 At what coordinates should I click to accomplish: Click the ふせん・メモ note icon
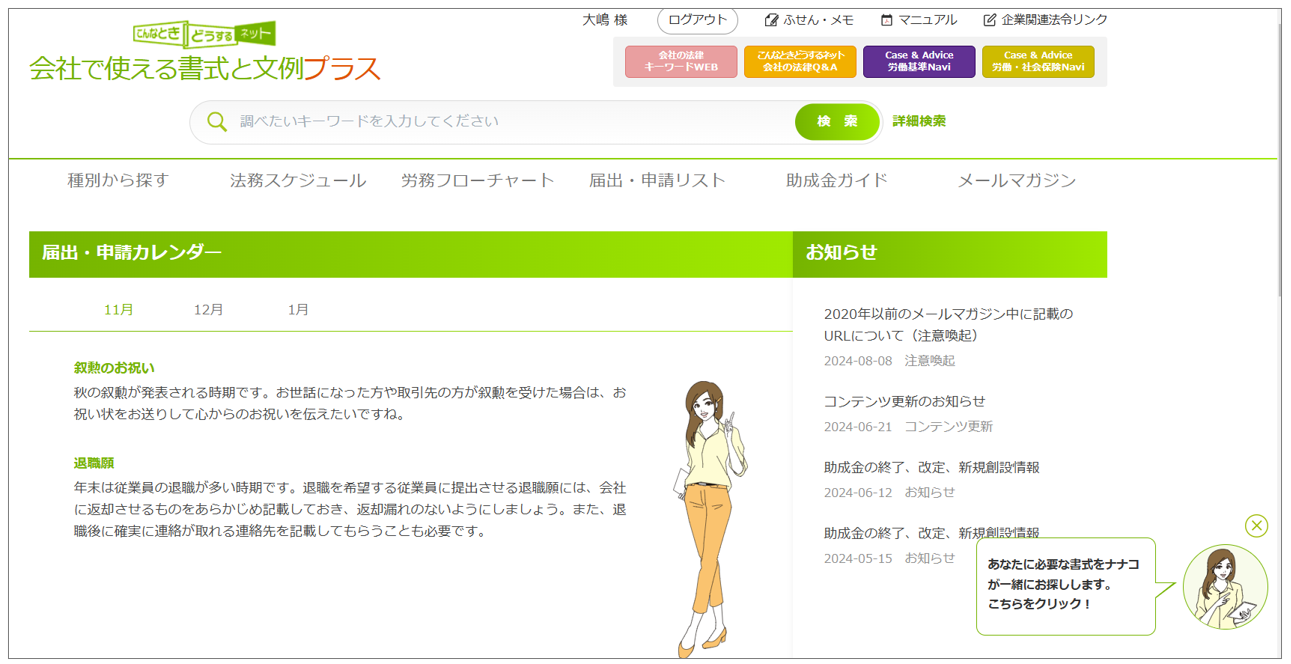[x=771, y=20]
